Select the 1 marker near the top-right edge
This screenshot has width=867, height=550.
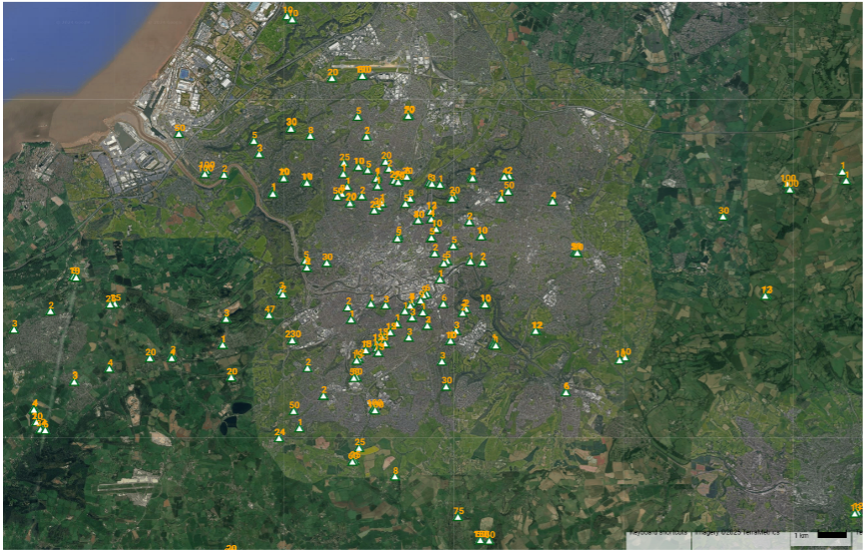click(x=842, y=172)
